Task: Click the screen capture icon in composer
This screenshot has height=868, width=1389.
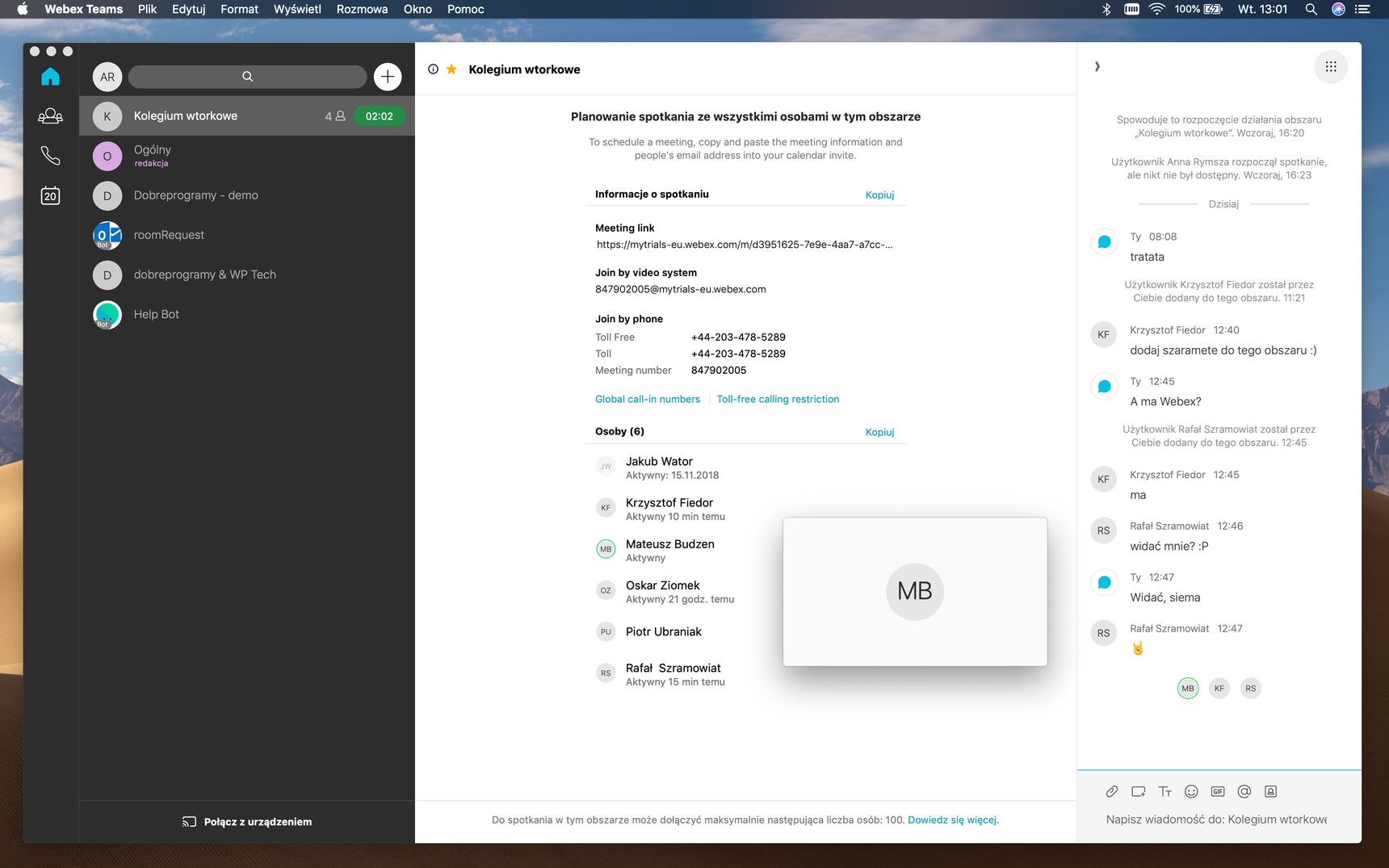Action: (x=1139, y=791)
